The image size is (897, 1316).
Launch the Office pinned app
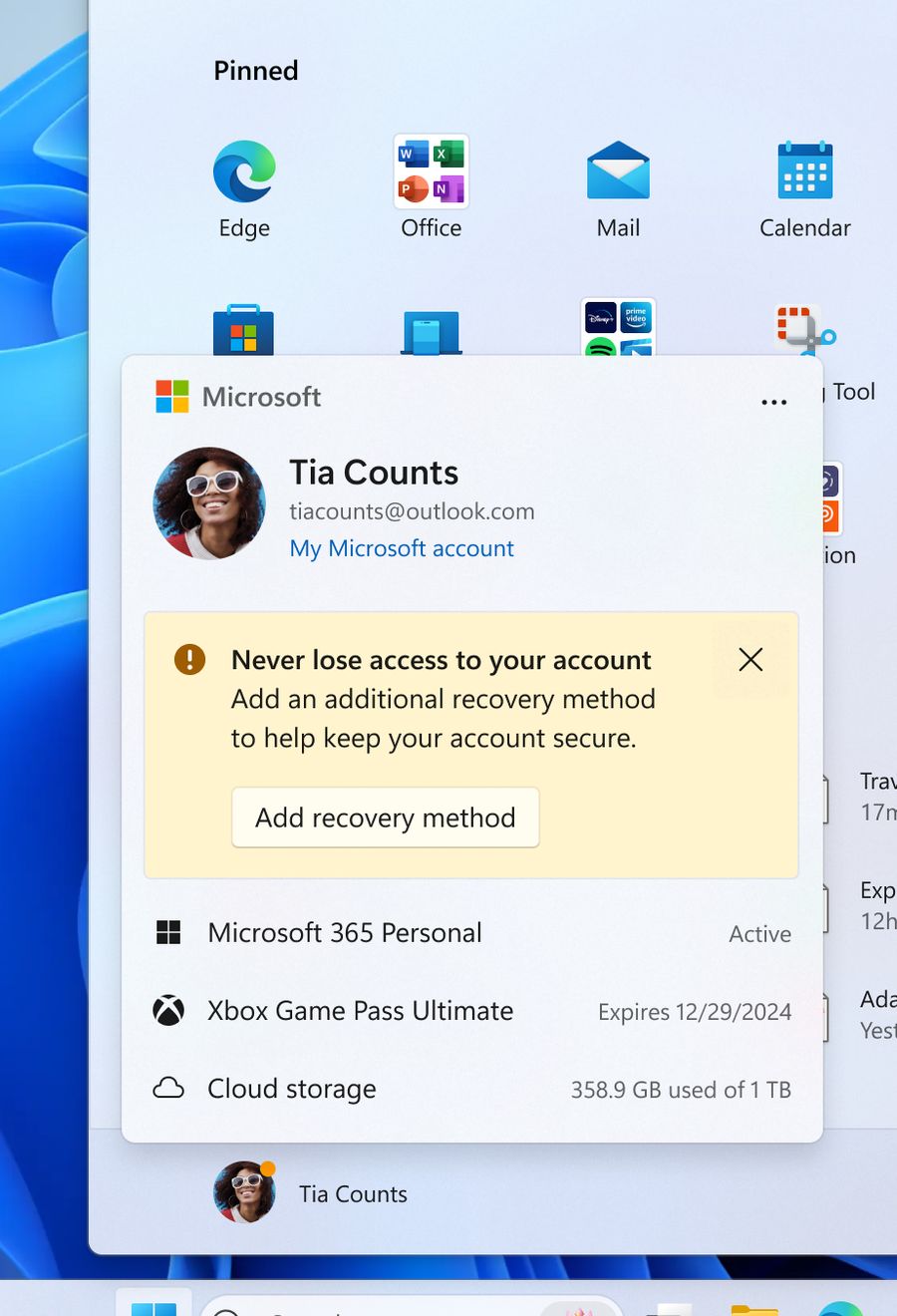431,189
